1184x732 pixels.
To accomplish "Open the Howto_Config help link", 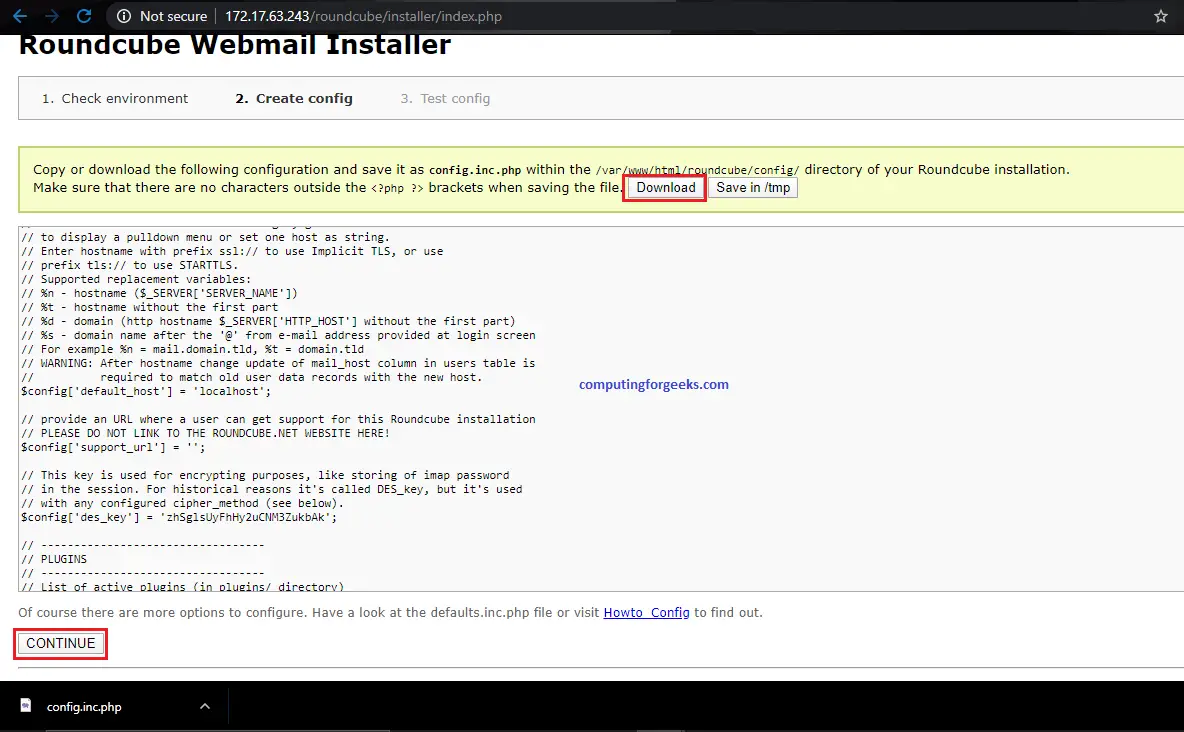I will pyautogui.click(x=646, y=612).
